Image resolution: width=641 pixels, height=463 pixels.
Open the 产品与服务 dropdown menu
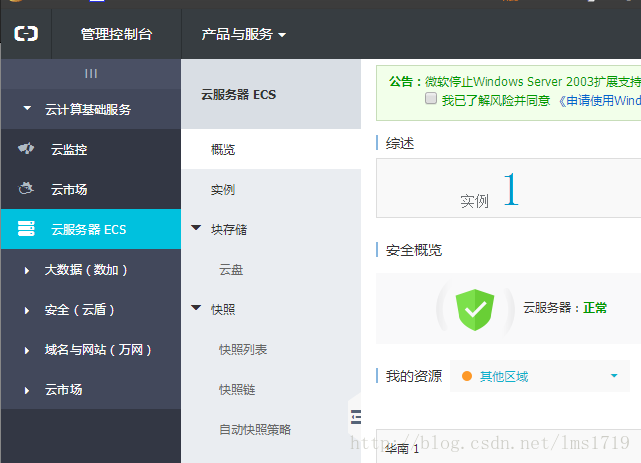[243, 34]
